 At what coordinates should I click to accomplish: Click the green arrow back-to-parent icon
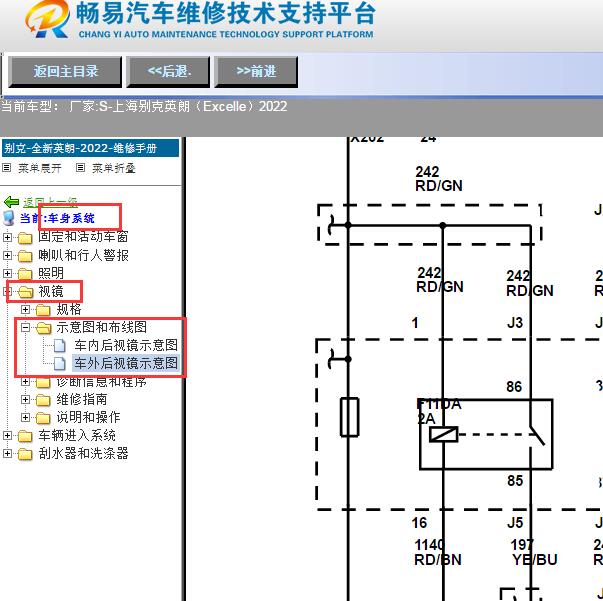point(11,201)
